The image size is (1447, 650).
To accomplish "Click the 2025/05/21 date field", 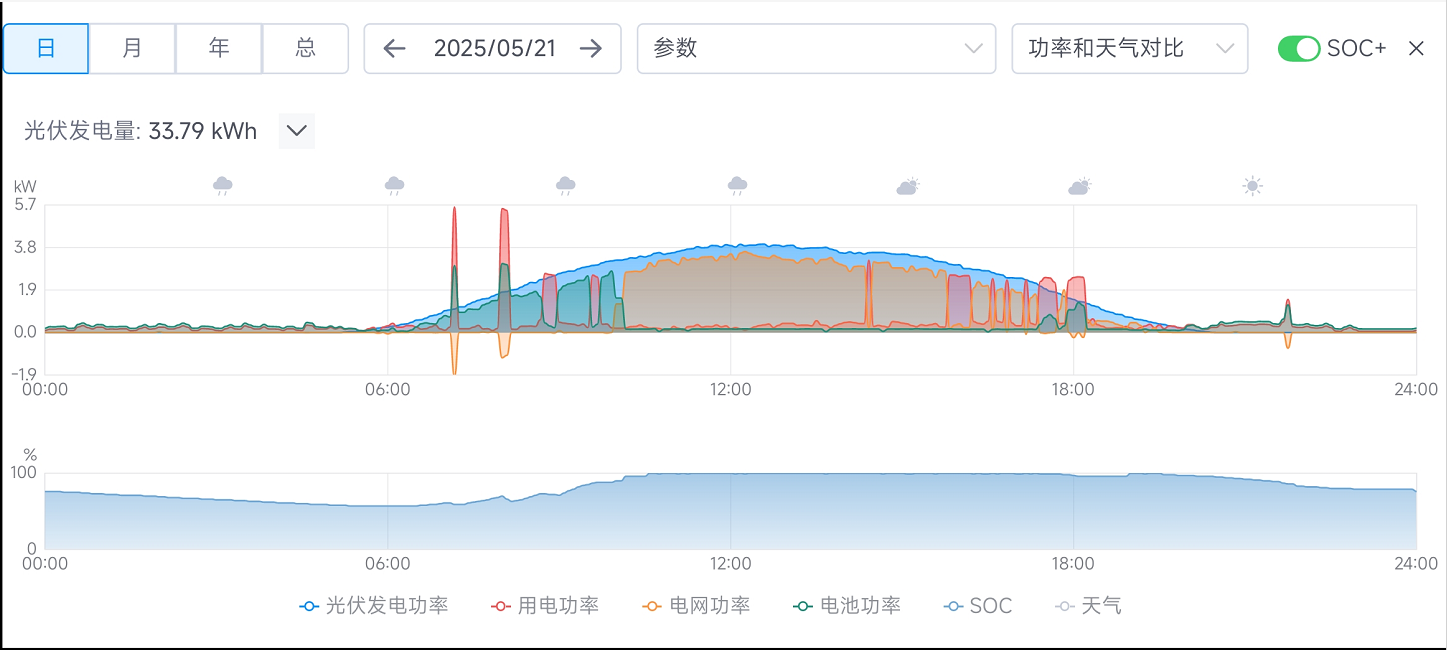I will click(x=494, y=48).
